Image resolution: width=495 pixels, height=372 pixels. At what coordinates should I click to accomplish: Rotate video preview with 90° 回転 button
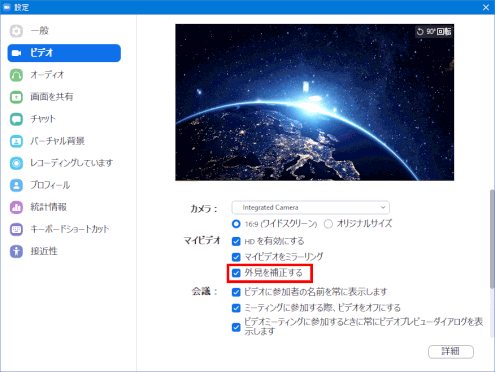pos(434,32)
